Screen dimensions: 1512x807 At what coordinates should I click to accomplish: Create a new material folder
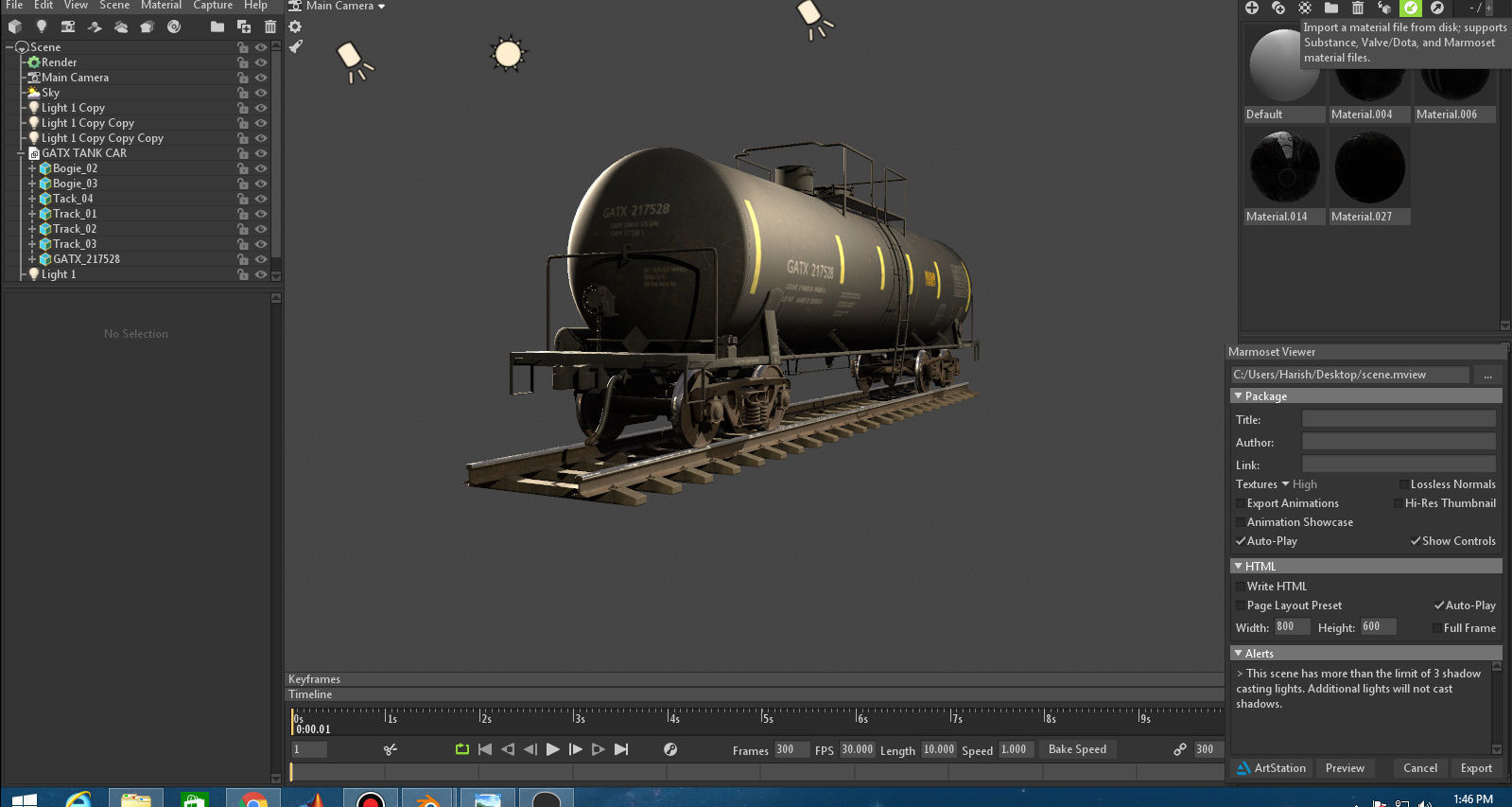1331,8
